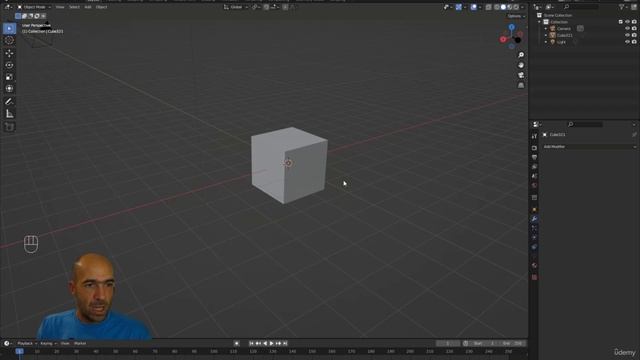Click the pan hand viewport icon
Viewport: 640px width, 360px height.
pyautogui.click(x=521, y=65)
